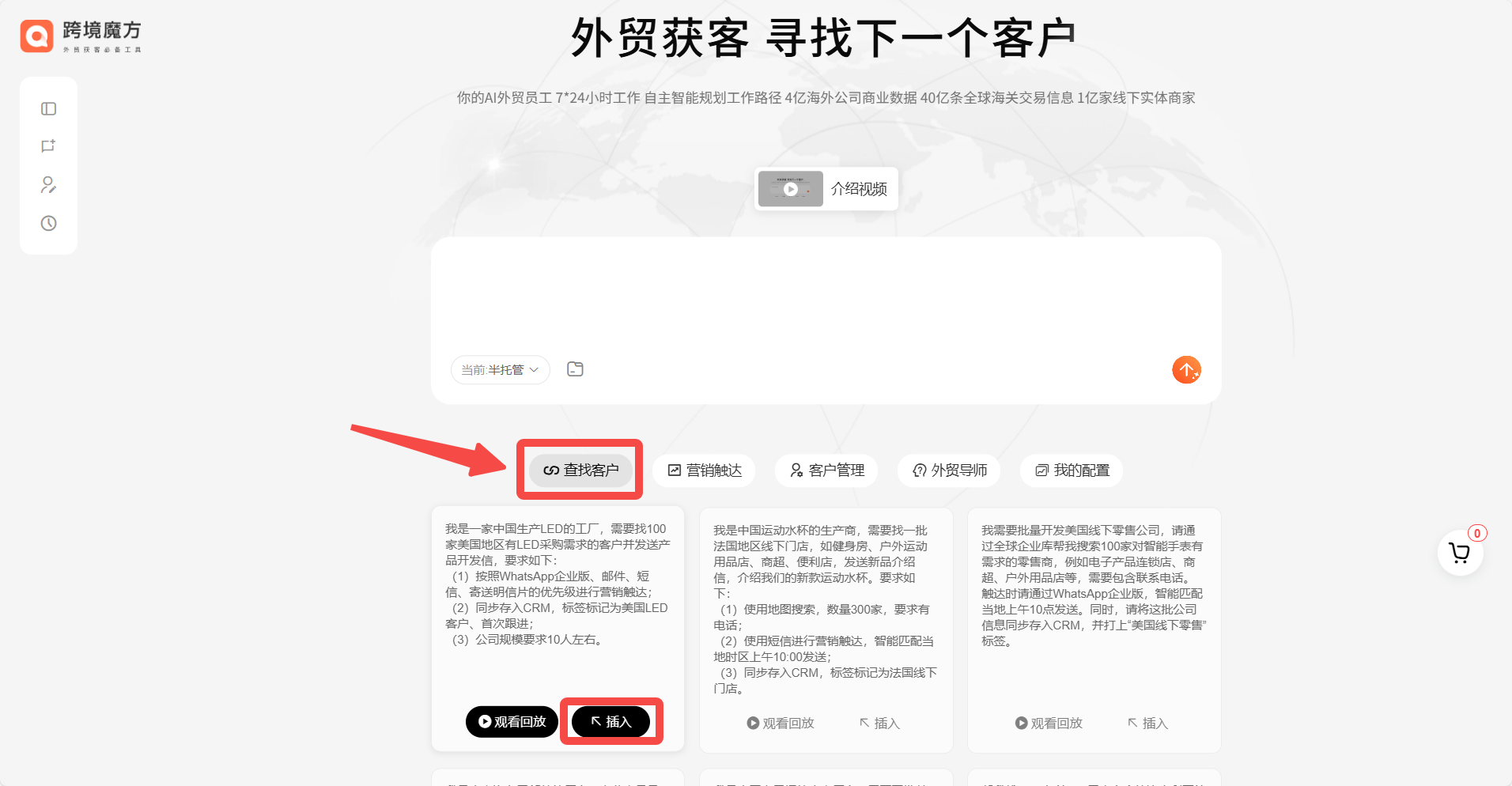The image size is (1512, 786).
Task: Switch to the 外贸导师 tab
Action: pyautogui.click(x=950, y=470)
